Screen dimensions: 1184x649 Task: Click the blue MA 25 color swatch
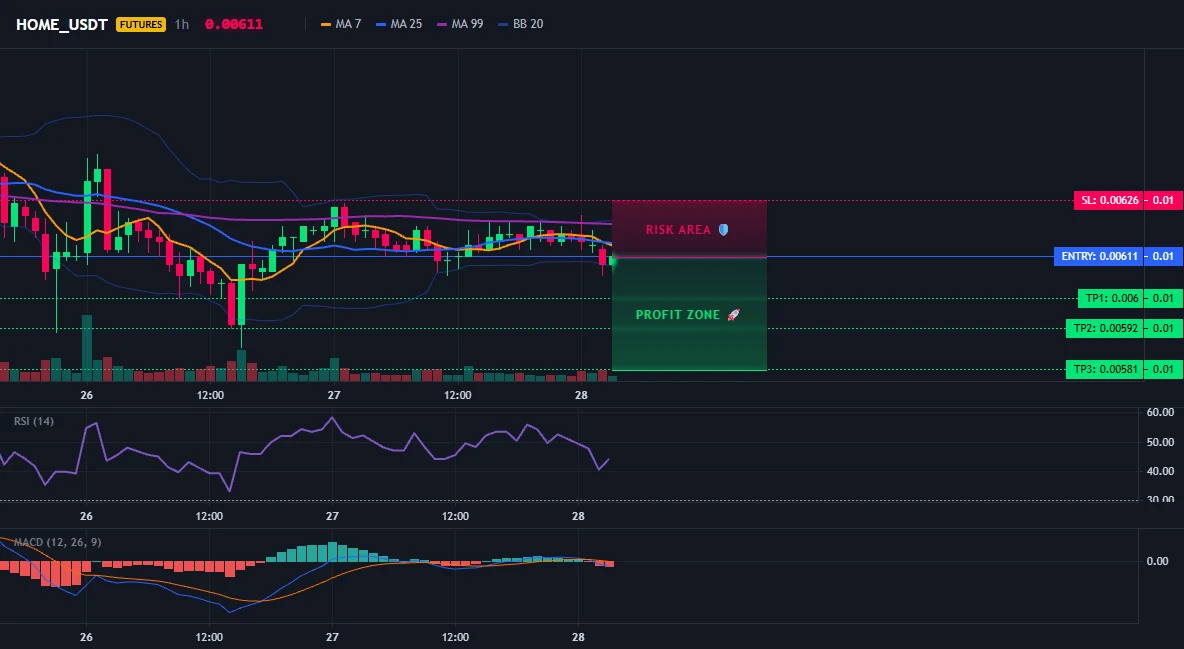click(381, 24)
